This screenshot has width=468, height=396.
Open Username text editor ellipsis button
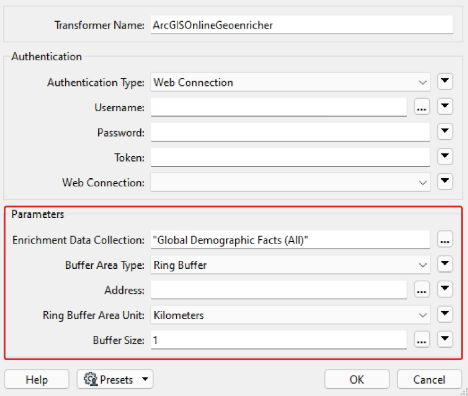click(422, 107)
